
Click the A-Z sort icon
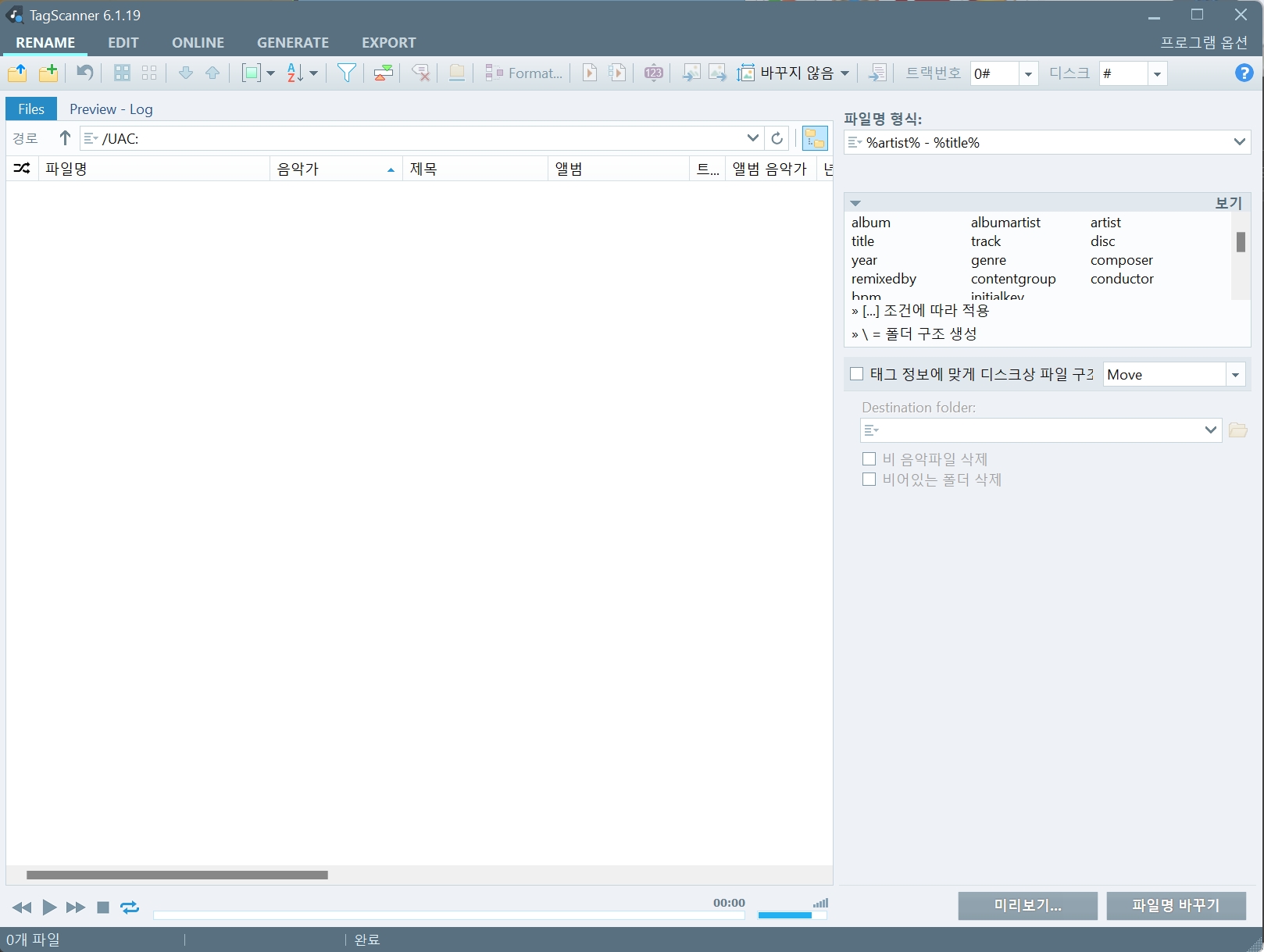(295, 73)
